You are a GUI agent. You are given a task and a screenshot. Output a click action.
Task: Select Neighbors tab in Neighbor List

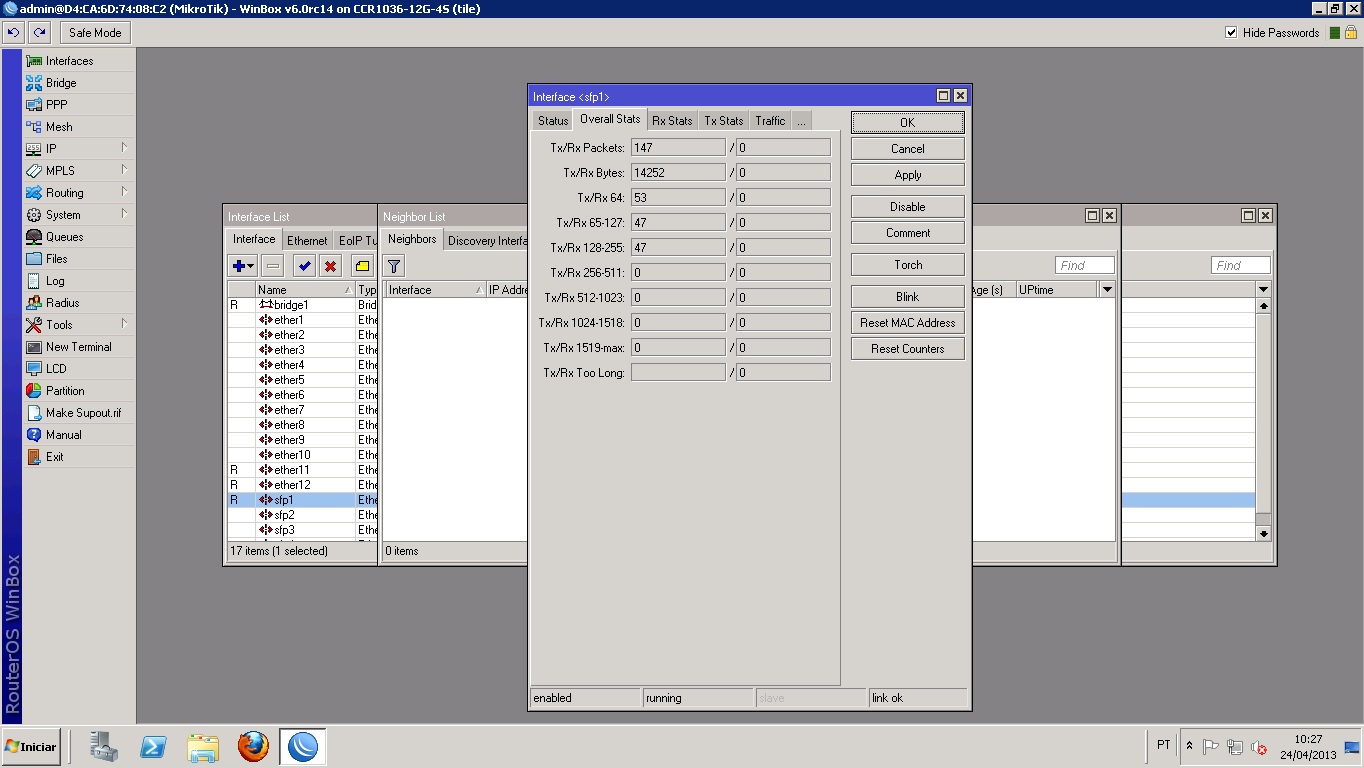click(412, 239)
